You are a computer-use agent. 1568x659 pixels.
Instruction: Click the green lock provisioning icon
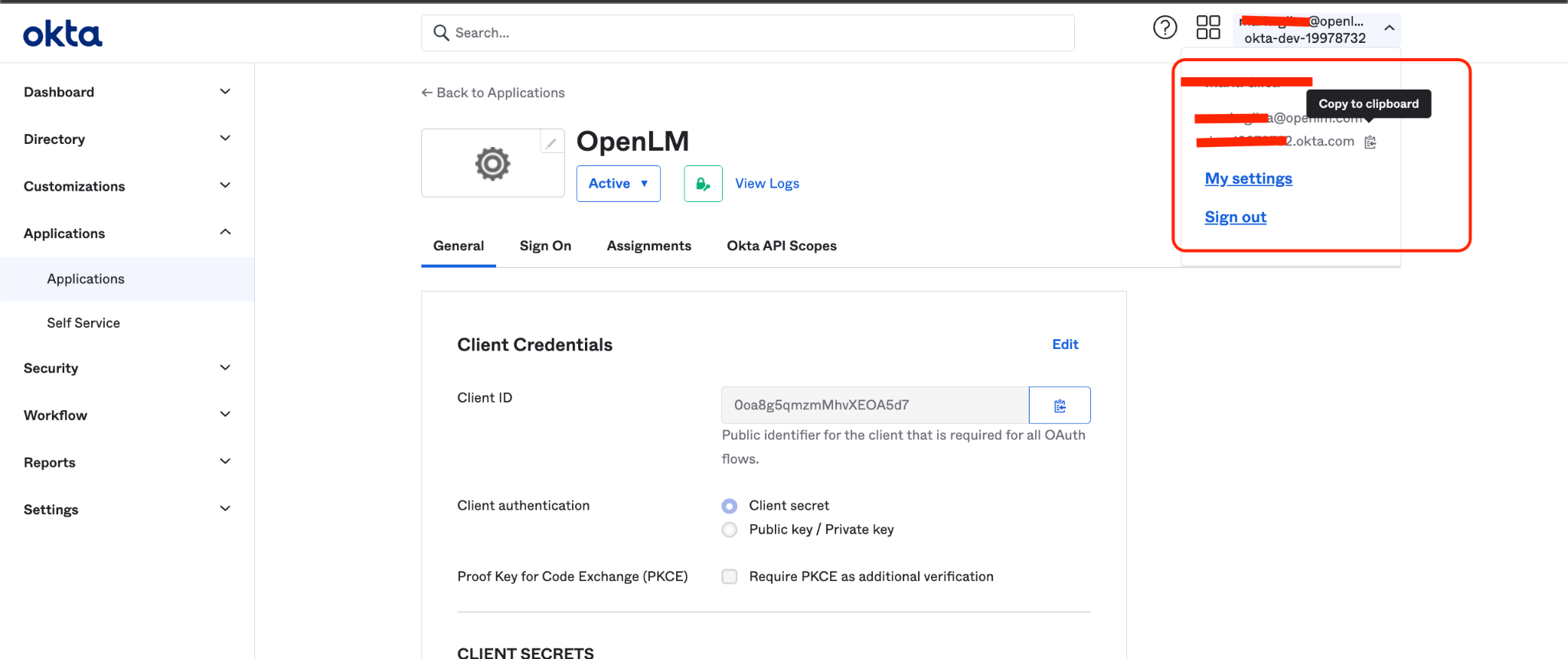[x=702, y=184]
